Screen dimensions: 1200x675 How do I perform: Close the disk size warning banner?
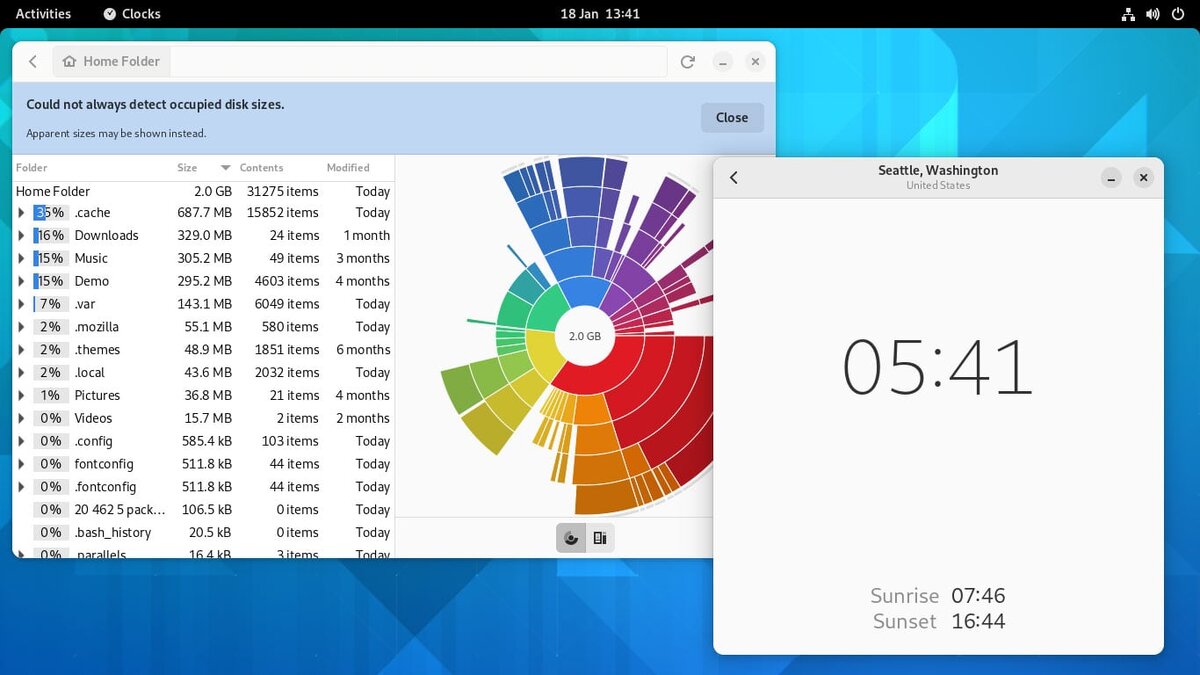coord(732,117)
